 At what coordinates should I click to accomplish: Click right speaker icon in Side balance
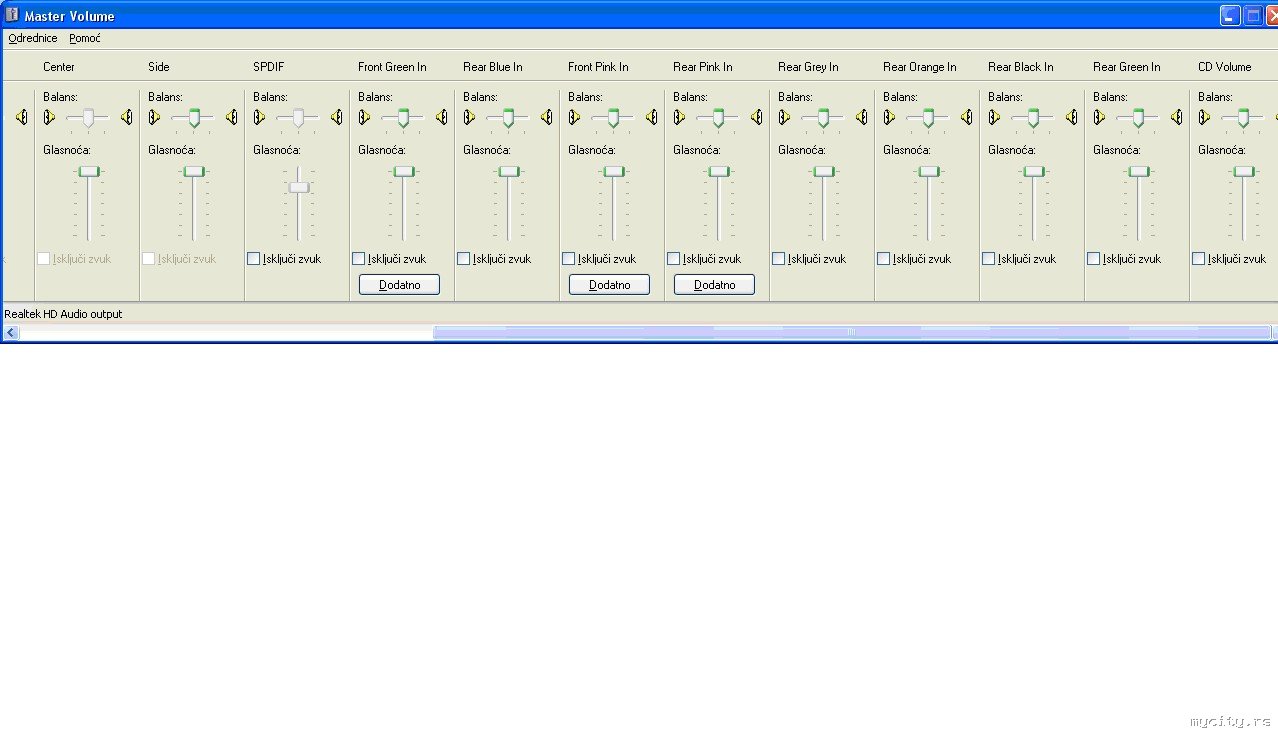pos(231,117)
